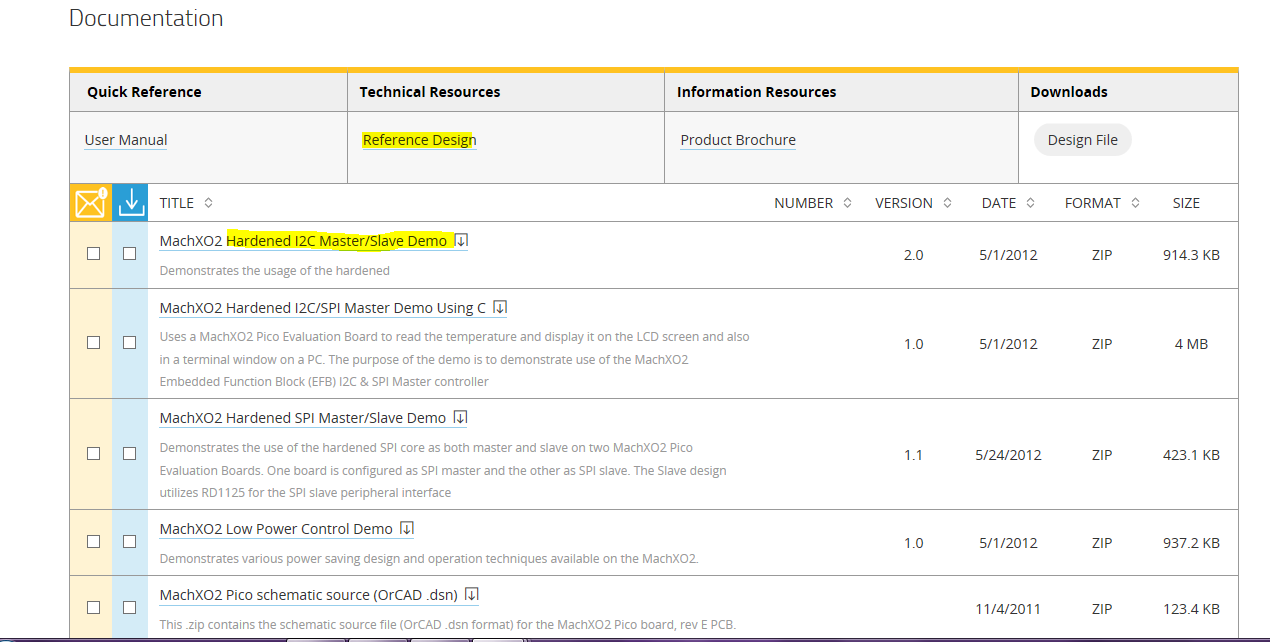Tick notify checkbox for Pico schematic source row
The height and width of the screenshot is (642, 1270).
click(x=93, y=607)
